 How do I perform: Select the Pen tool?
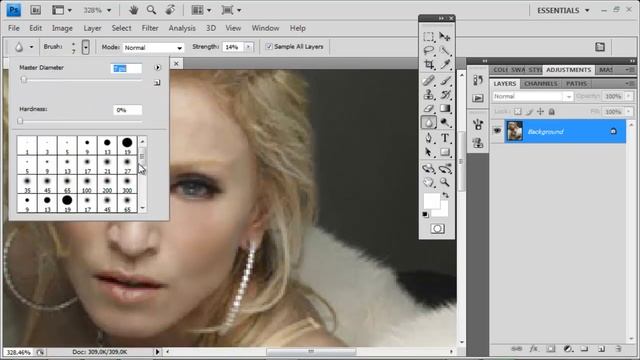tap(428, 138)
